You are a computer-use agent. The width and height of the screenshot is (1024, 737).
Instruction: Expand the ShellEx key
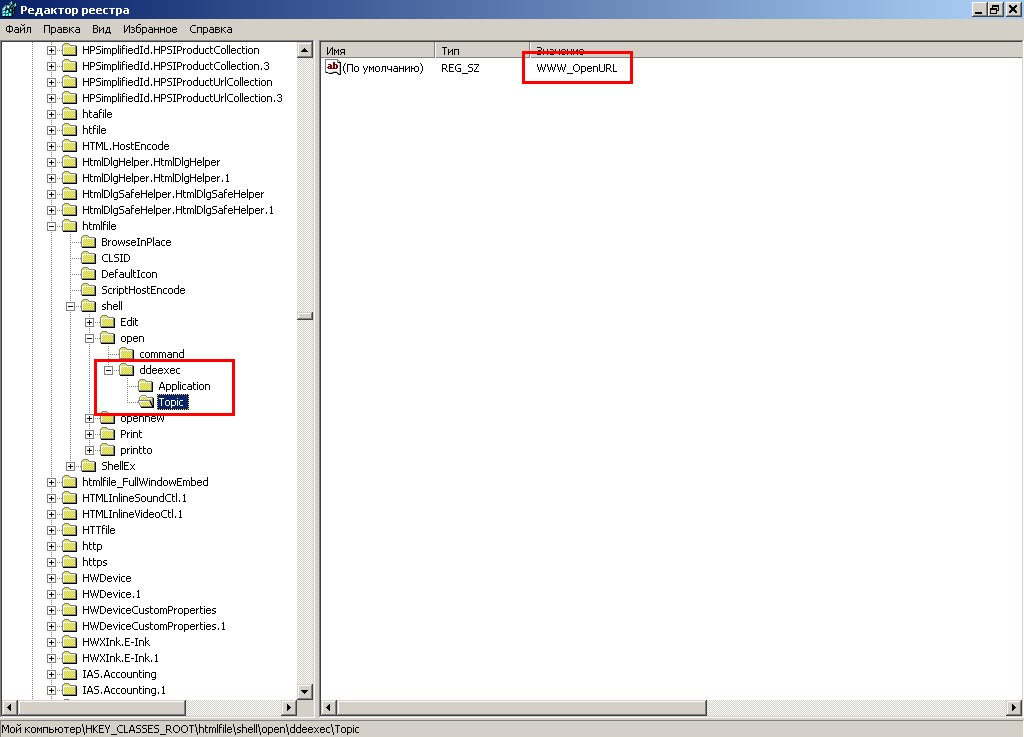[71, 466]
